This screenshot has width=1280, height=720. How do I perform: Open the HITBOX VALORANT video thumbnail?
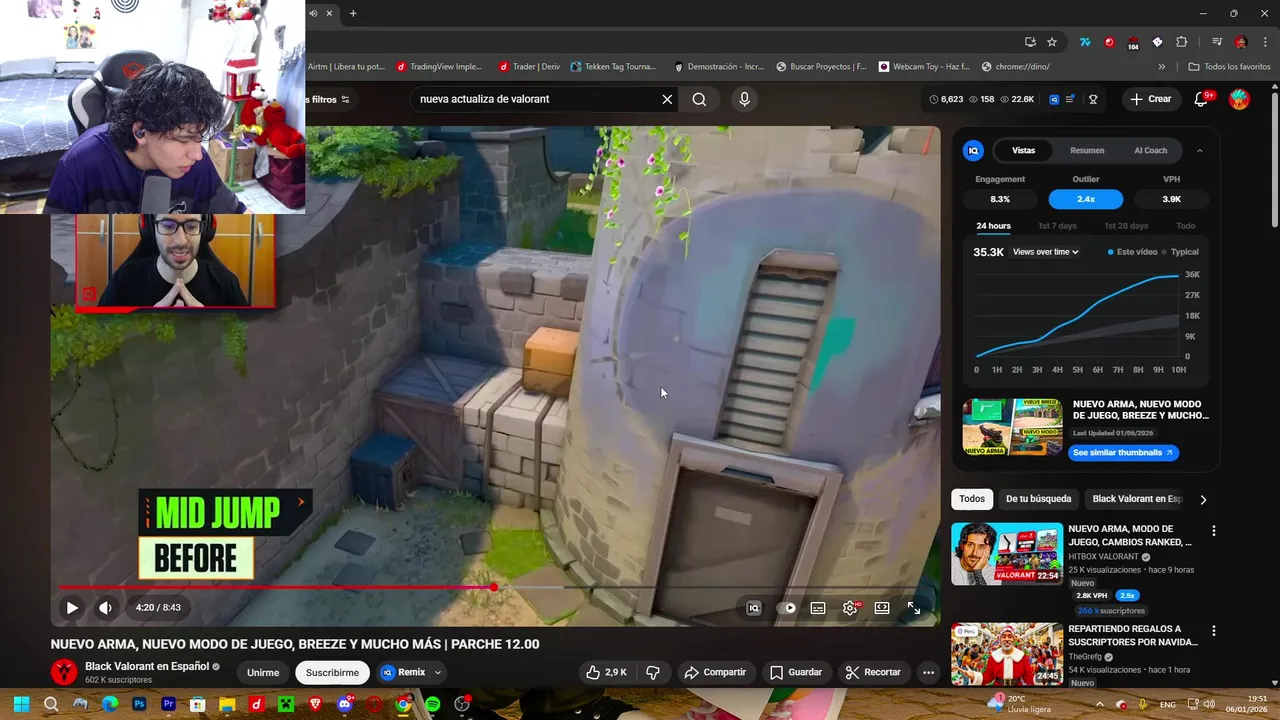[x=1007, y=554]
